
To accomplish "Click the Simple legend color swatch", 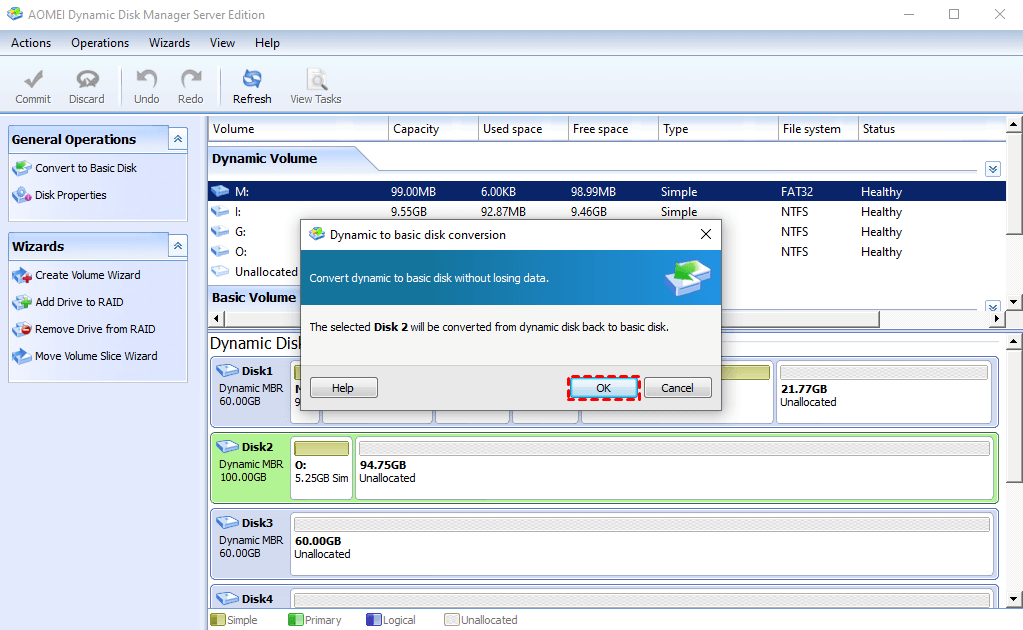I will click(x=218, y=620).
